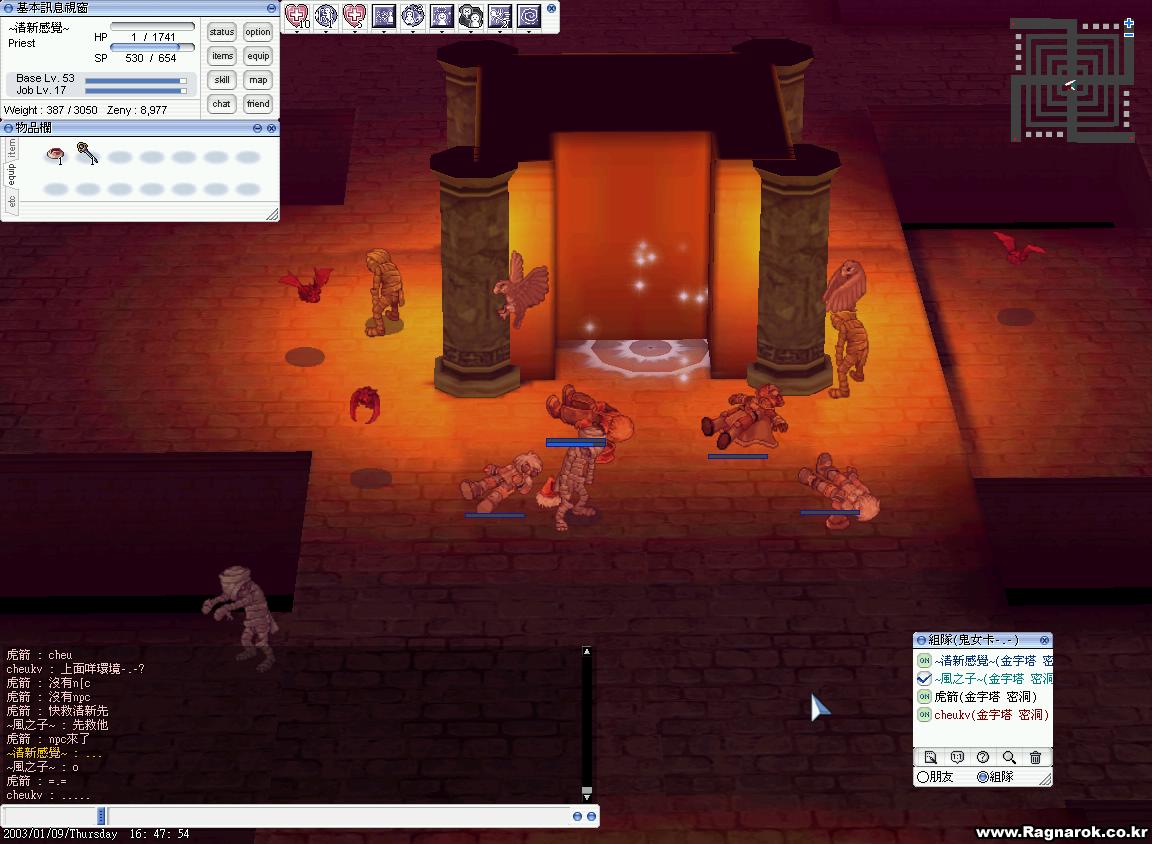Select party member cheukv(金字塔 密洞)
The image size is (1152, 844).
tap(991, 715)
